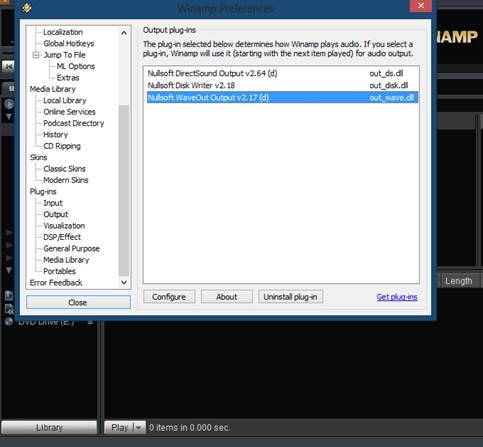Open CD Ripping preferences

(x=62, y=146)
